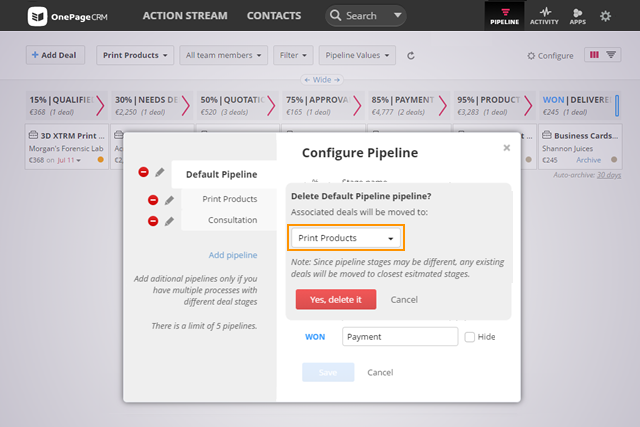The height and width of the screenshot is (427, 640).
Task: Open the Jul 11 date dropdown
Action: pos(69,160)
